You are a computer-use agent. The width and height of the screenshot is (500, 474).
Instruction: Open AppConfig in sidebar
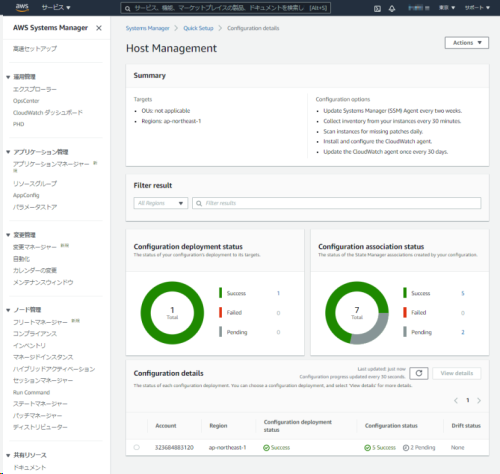click(26, 195)
